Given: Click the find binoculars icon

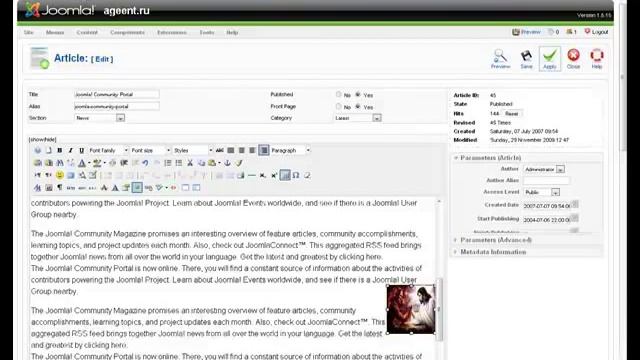Looking at the screenshot, I should point(60,163).
